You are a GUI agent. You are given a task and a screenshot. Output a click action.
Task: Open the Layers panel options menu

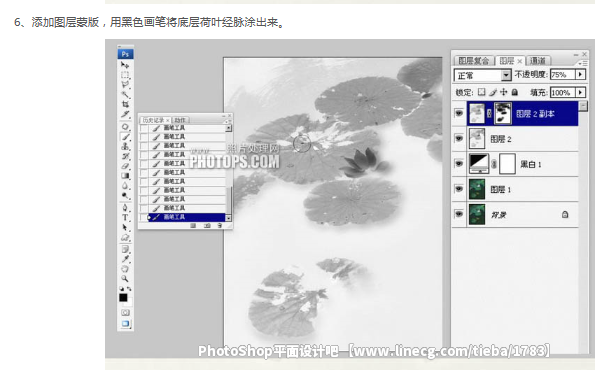tap(582, 63)
